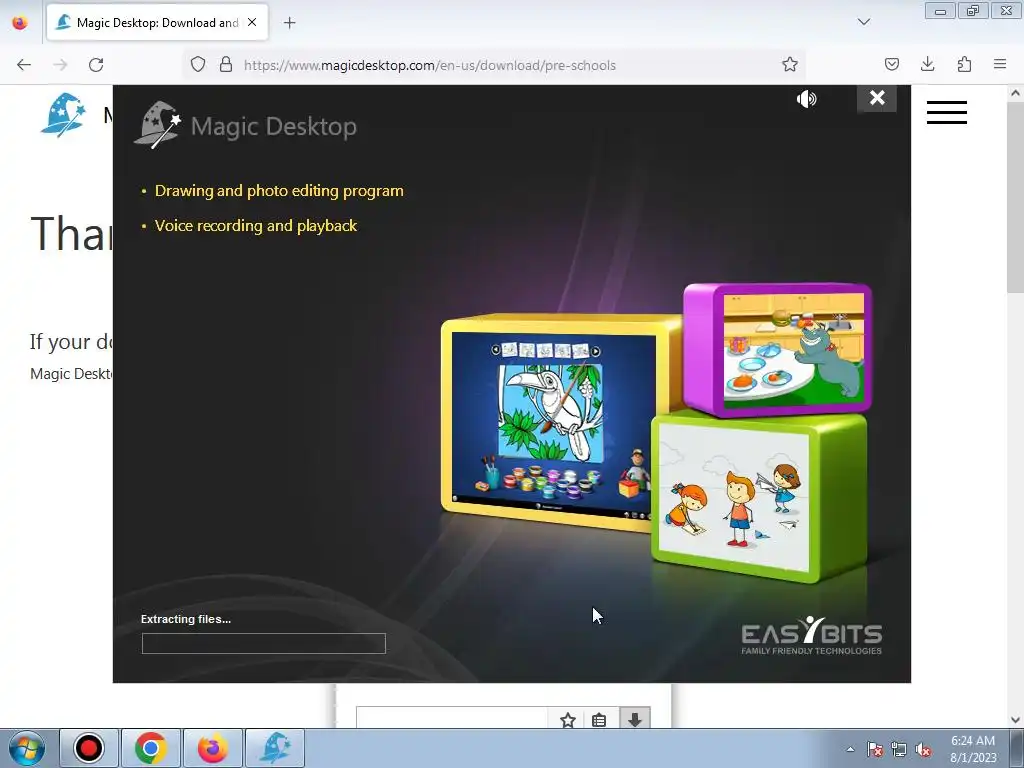Open Firefox extensions menu
The image size is (1024, 768).
click(x=964, y=64)
